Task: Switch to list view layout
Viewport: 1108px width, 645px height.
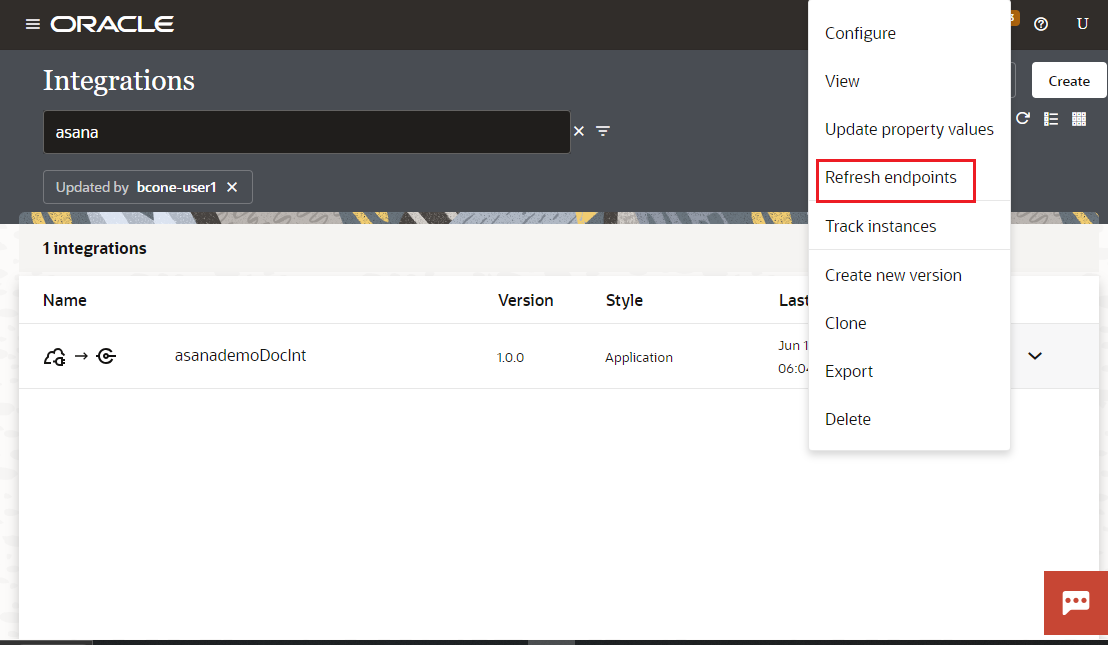Action: pyautogui.click(x=1051, y=118)
